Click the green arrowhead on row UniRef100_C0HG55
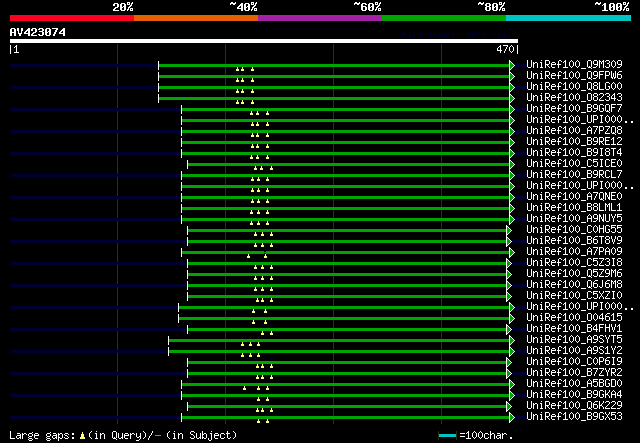The image size is (640, 443). click(509, 230)
